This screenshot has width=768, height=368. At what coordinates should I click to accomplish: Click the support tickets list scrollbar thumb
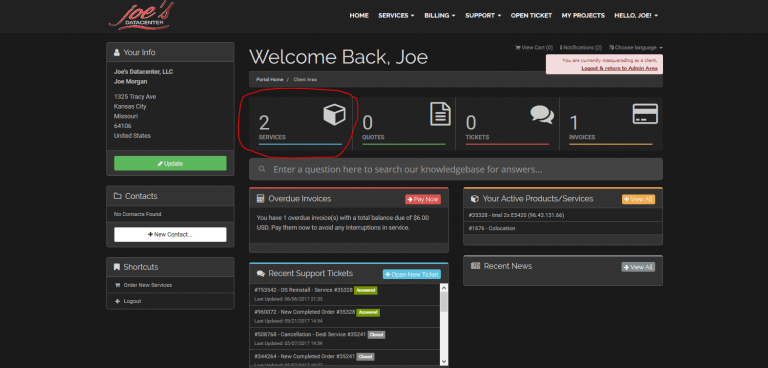[x=444, y=301]
